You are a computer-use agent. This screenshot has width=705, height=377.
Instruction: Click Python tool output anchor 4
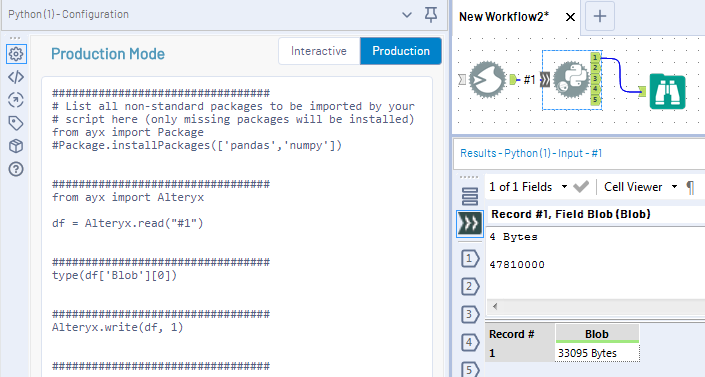click(595, 89)
